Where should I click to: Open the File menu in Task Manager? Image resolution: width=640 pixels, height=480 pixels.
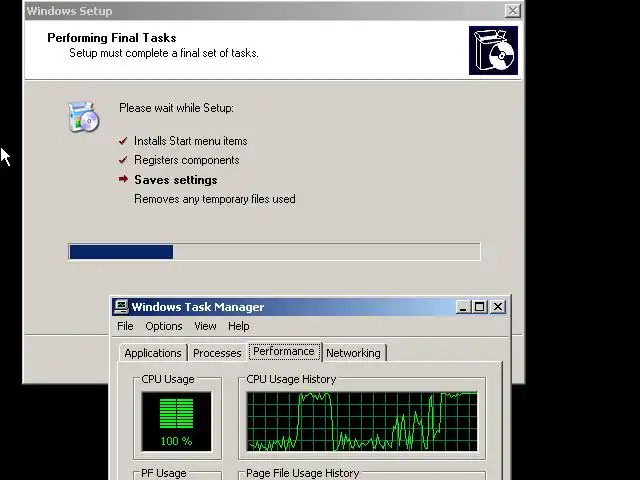coord(125,326)
